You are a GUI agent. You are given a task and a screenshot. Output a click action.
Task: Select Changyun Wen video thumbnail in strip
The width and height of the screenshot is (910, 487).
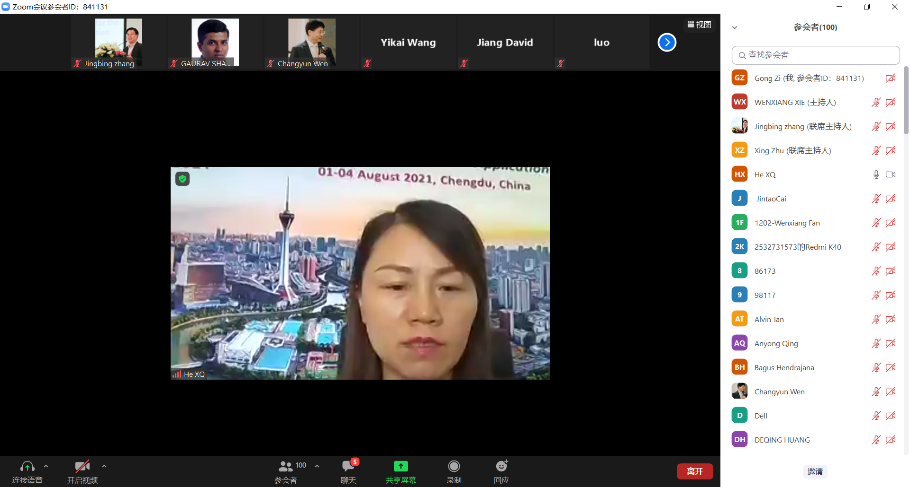coord(312,42)
